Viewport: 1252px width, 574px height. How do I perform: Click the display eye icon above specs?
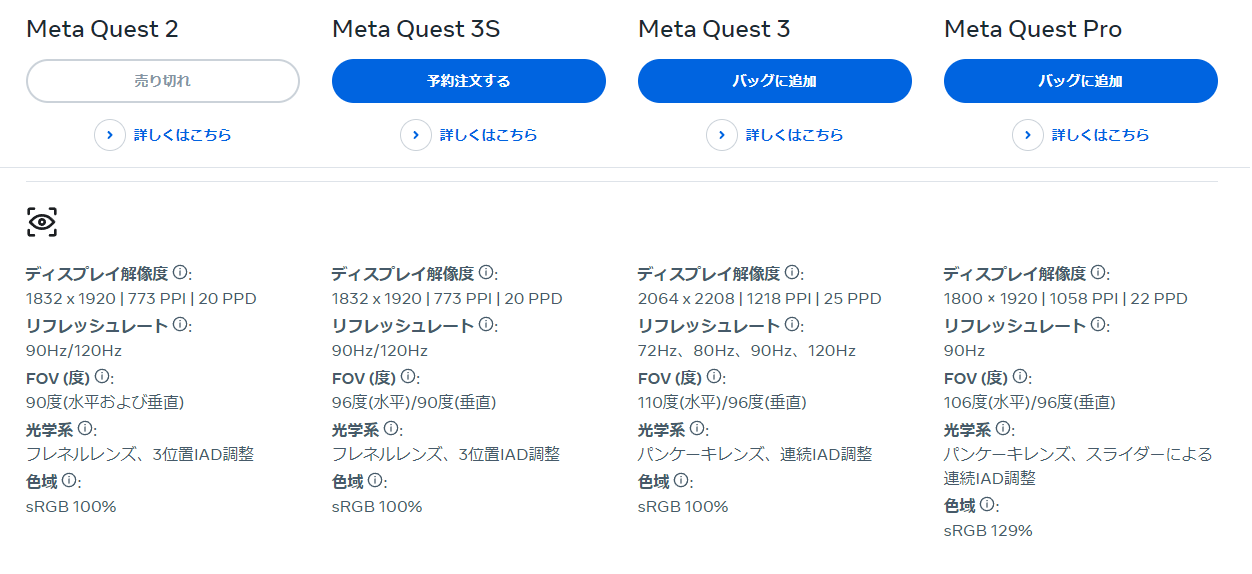click(42, 222)
